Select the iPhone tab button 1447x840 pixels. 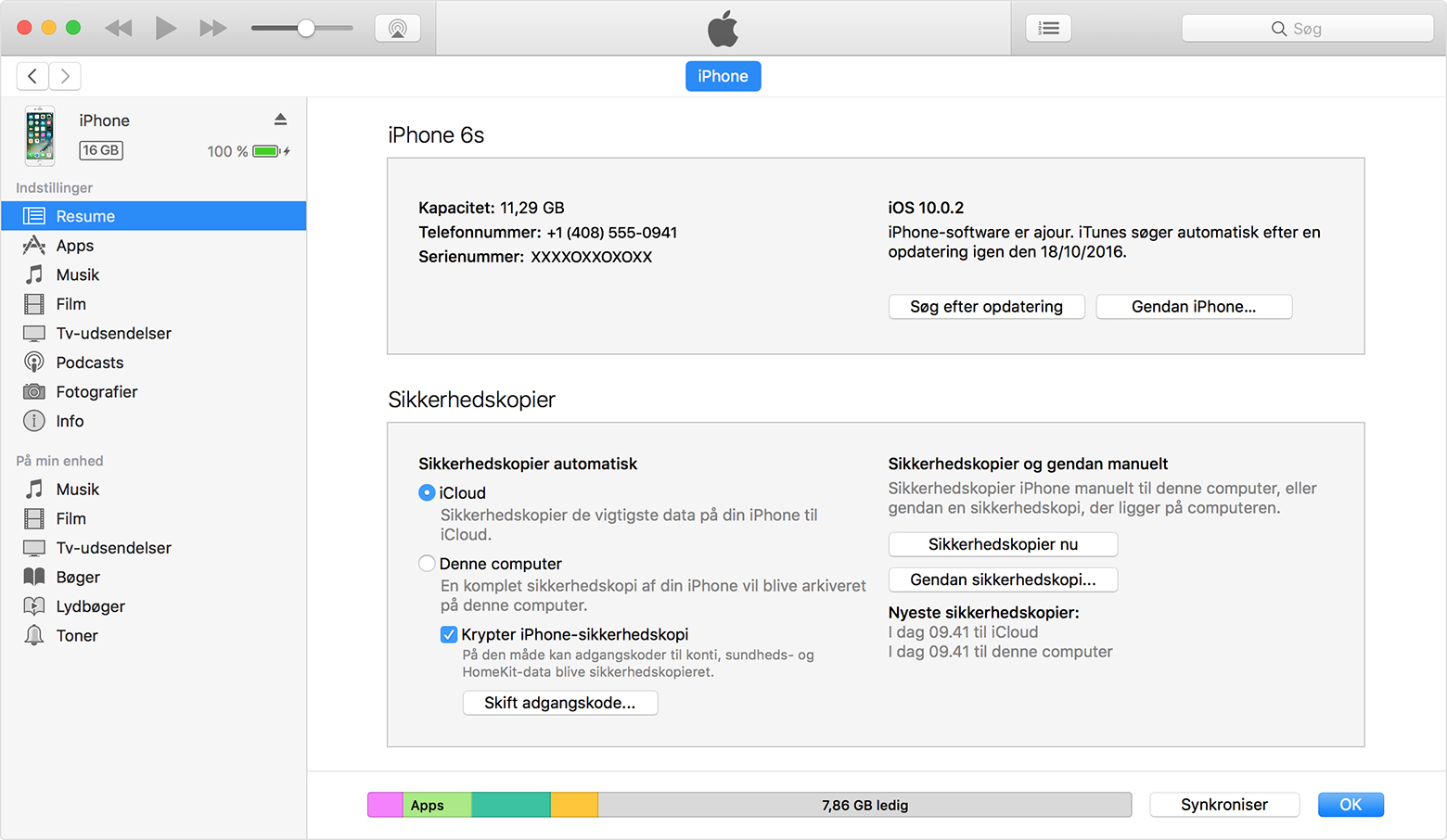click(x=723, y=76)
